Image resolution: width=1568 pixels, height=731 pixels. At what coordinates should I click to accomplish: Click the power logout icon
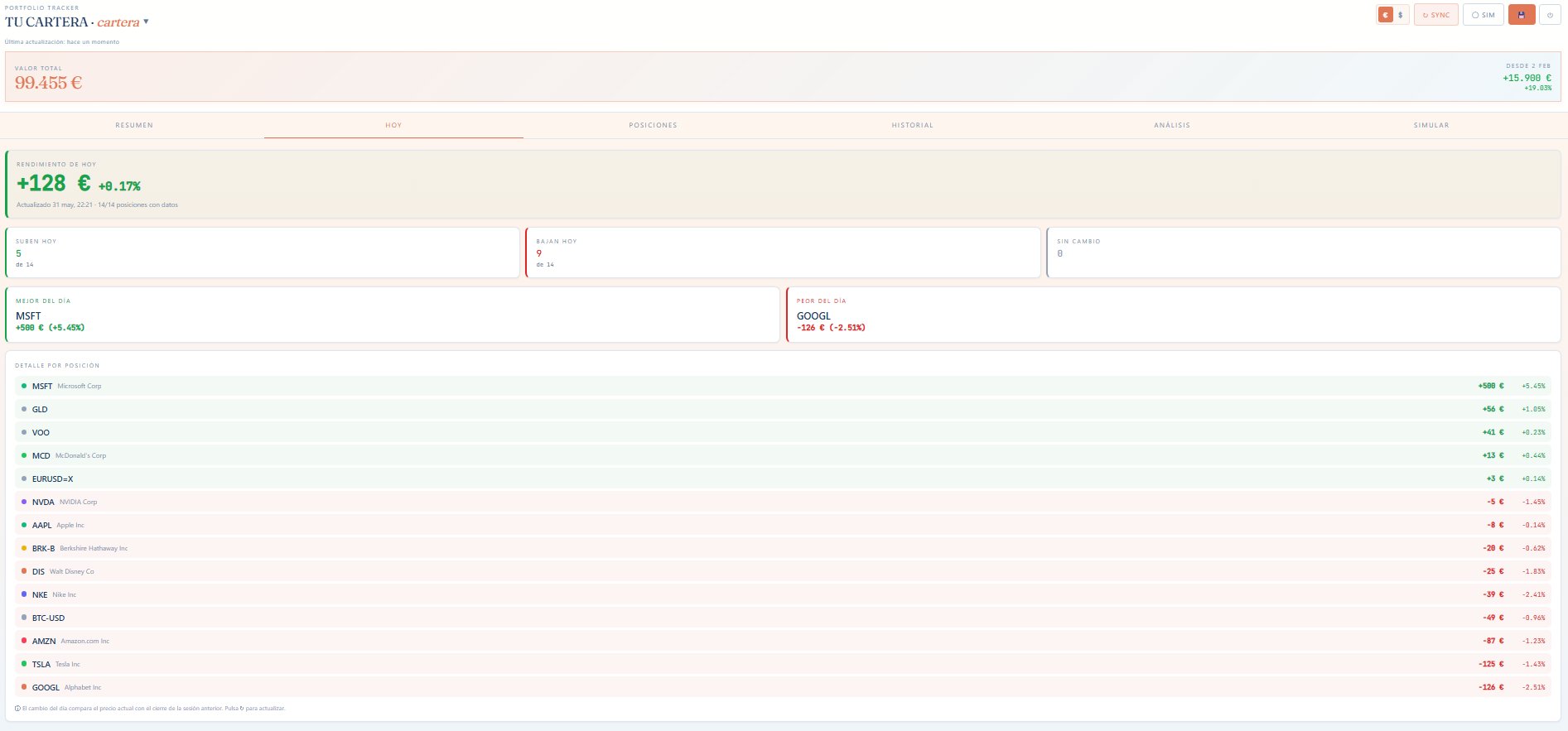coord(1550,15)
